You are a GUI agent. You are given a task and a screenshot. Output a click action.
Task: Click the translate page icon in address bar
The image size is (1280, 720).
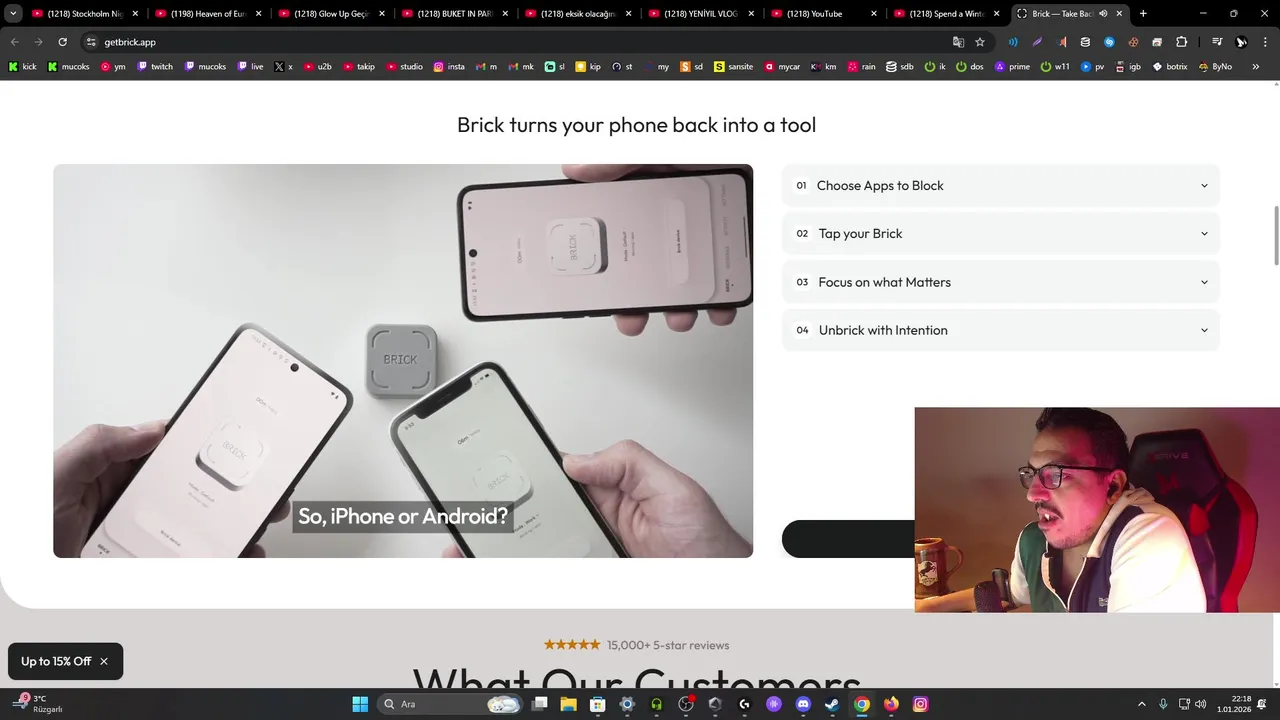click(958, 42)
